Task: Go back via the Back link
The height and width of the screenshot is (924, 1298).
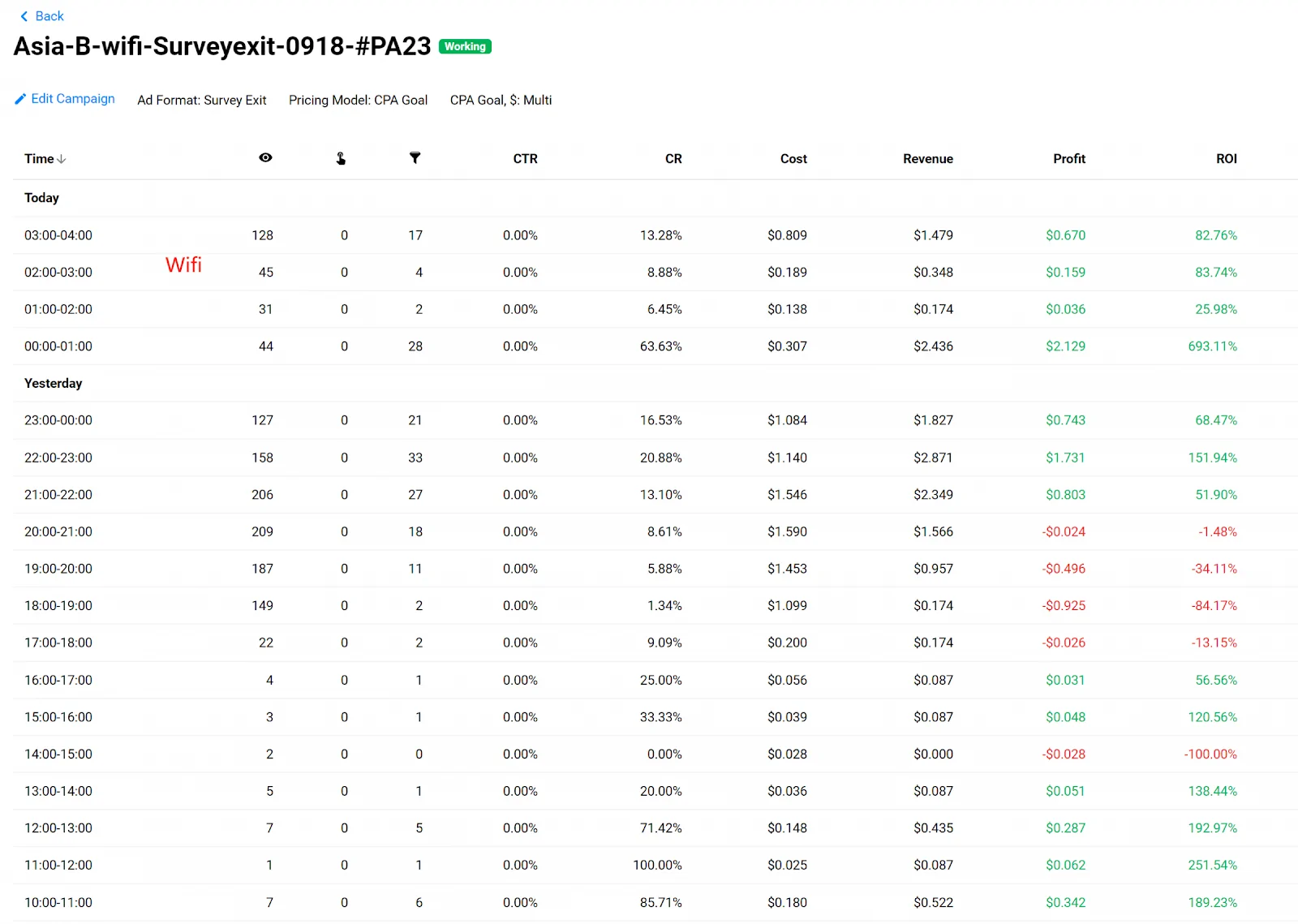Action: pos(49,16)
